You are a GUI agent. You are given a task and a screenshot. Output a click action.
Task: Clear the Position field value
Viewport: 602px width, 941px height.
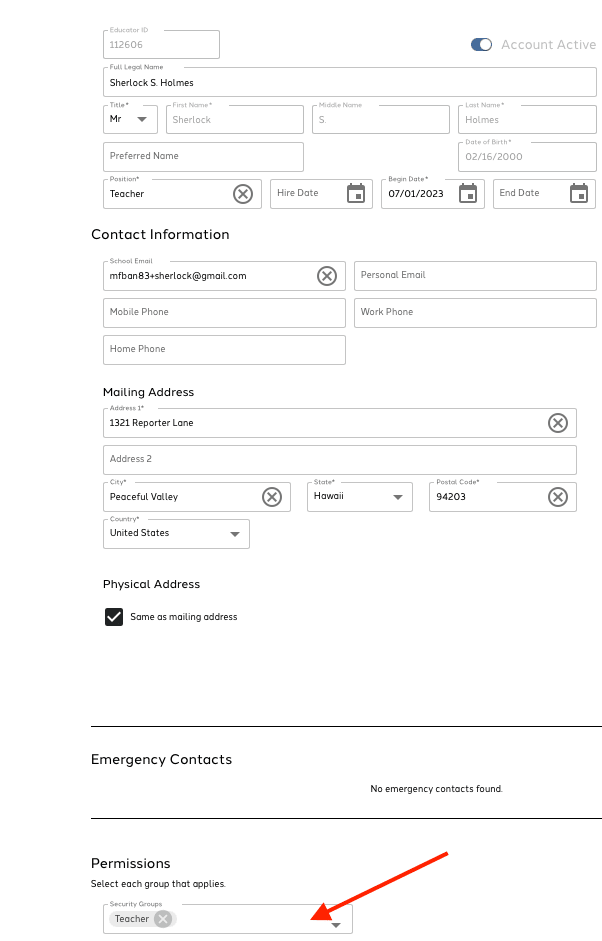[x=243, y=194]
